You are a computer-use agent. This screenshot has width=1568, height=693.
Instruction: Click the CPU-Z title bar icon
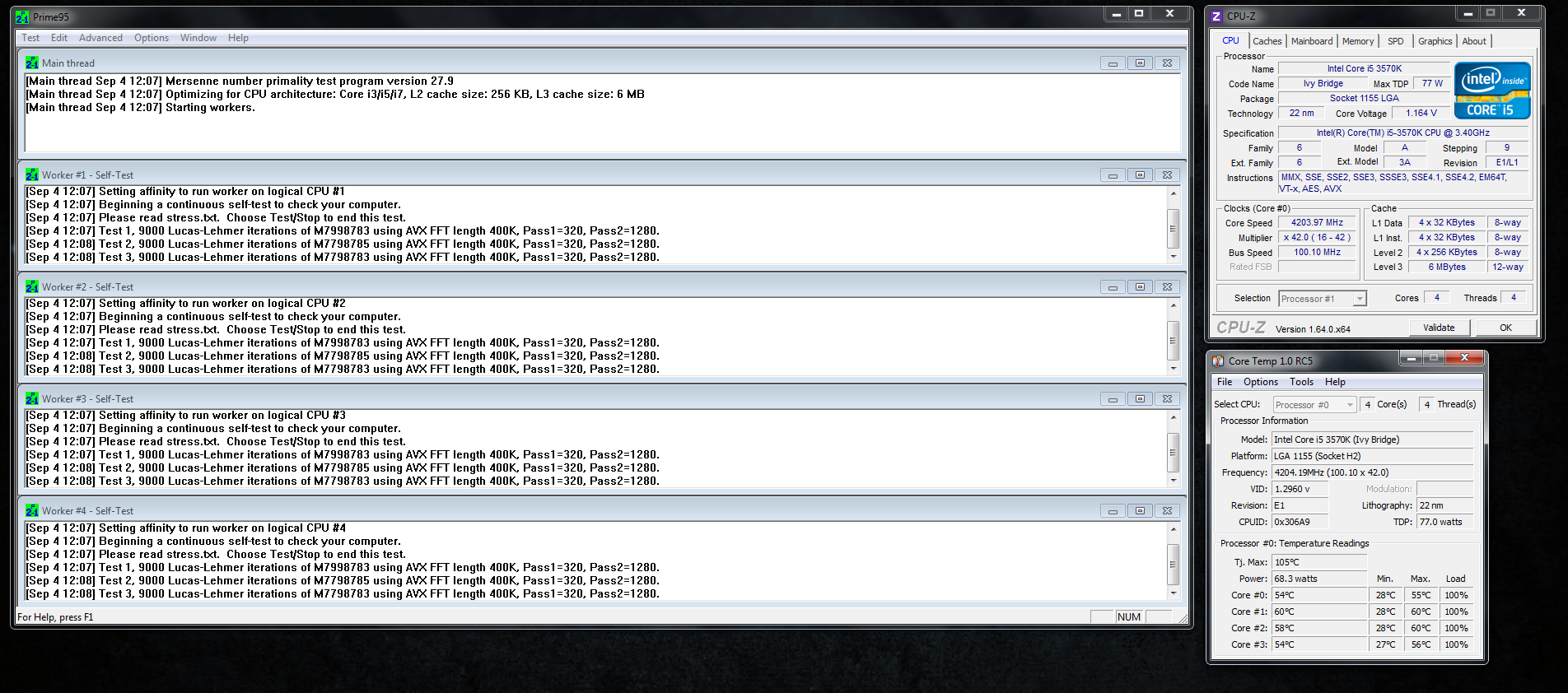(x=1216, y=16)
